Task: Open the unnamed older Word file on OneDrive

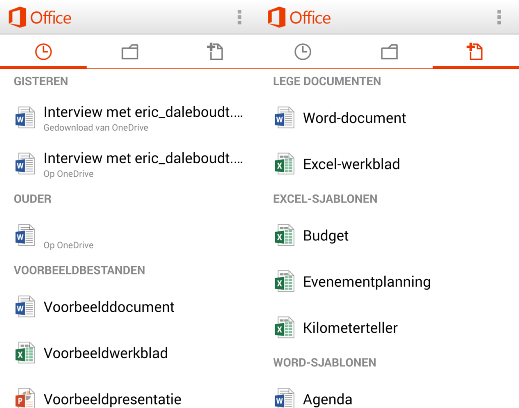Action: coord(130,236)
